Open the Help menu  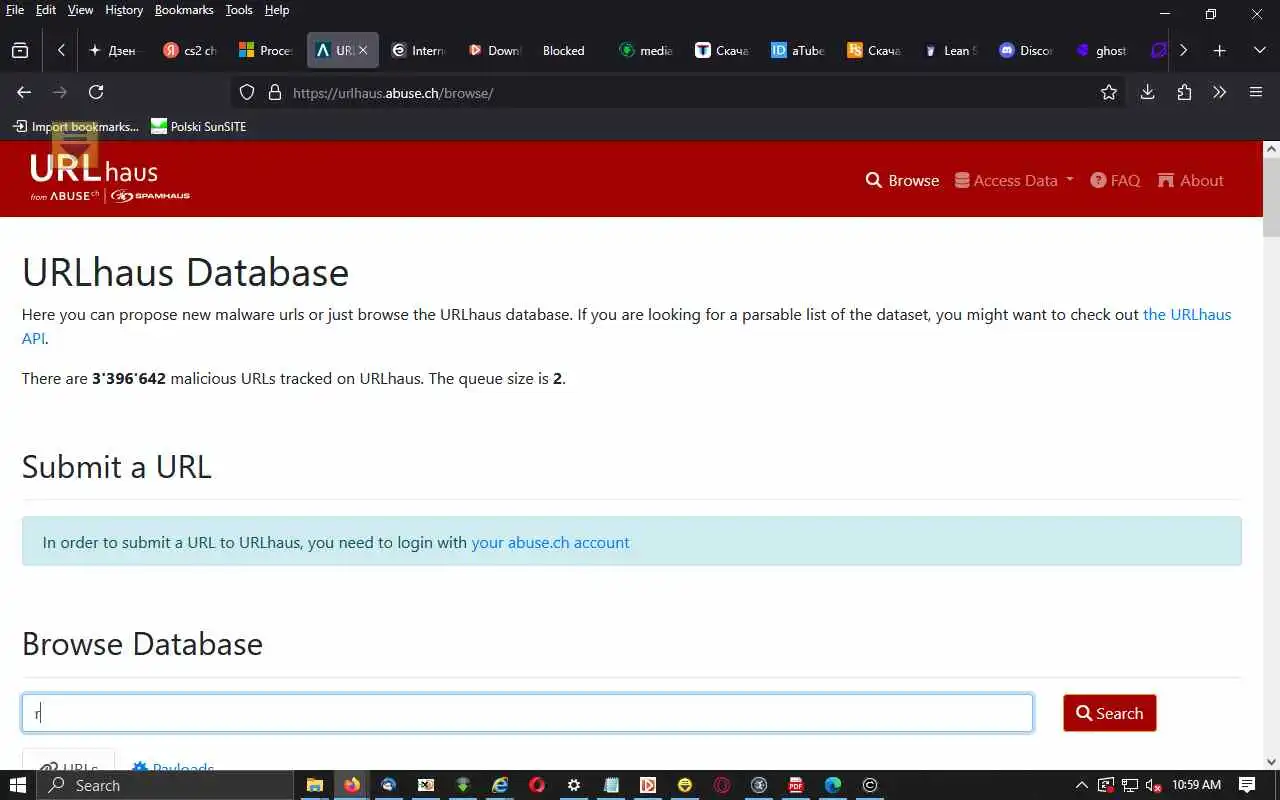pos(277,10)
